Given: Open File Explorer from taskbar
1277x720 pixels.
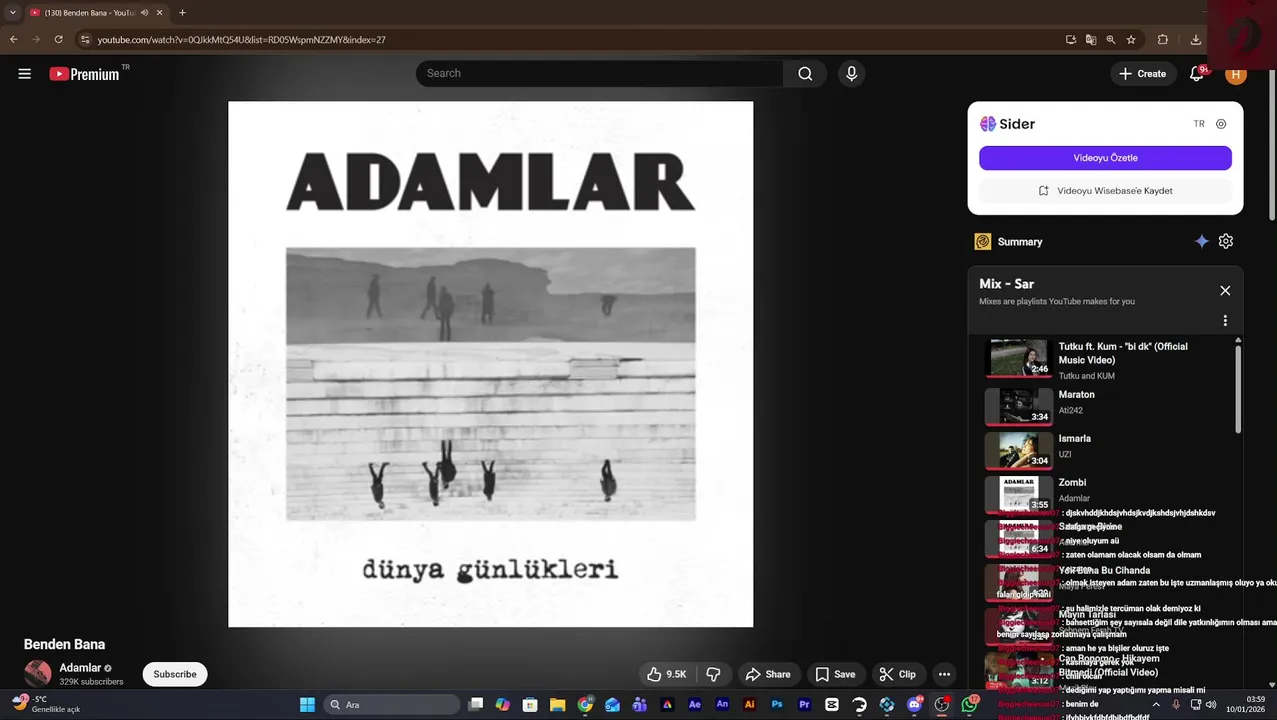Looking at the screenshot, I should point(557,704).
